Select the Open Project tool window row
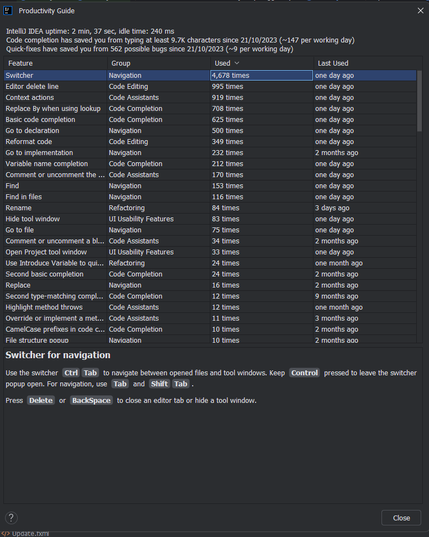Viewport: 429px width, 537px height. [x=210, y=252]
